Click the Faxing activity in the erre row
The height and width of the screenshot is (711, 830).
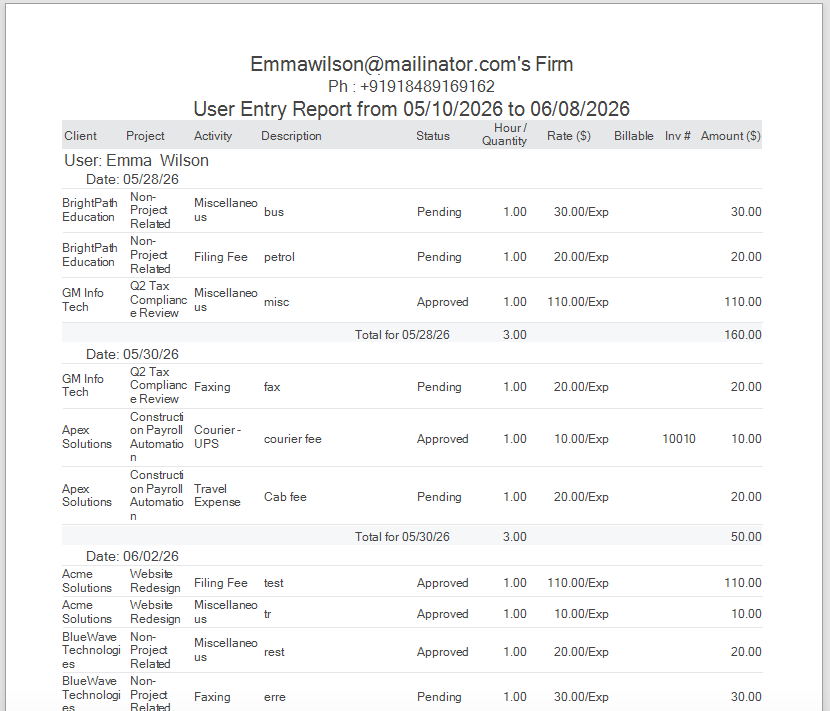(212, 697)
